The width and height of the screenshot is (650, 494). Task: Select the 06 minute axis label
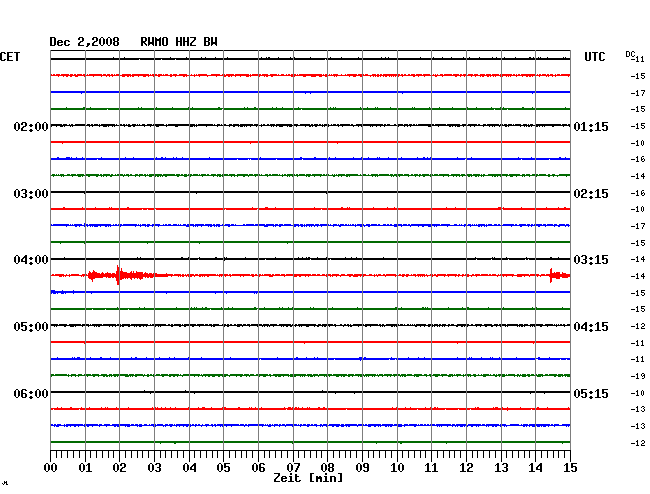click(258, 467)
